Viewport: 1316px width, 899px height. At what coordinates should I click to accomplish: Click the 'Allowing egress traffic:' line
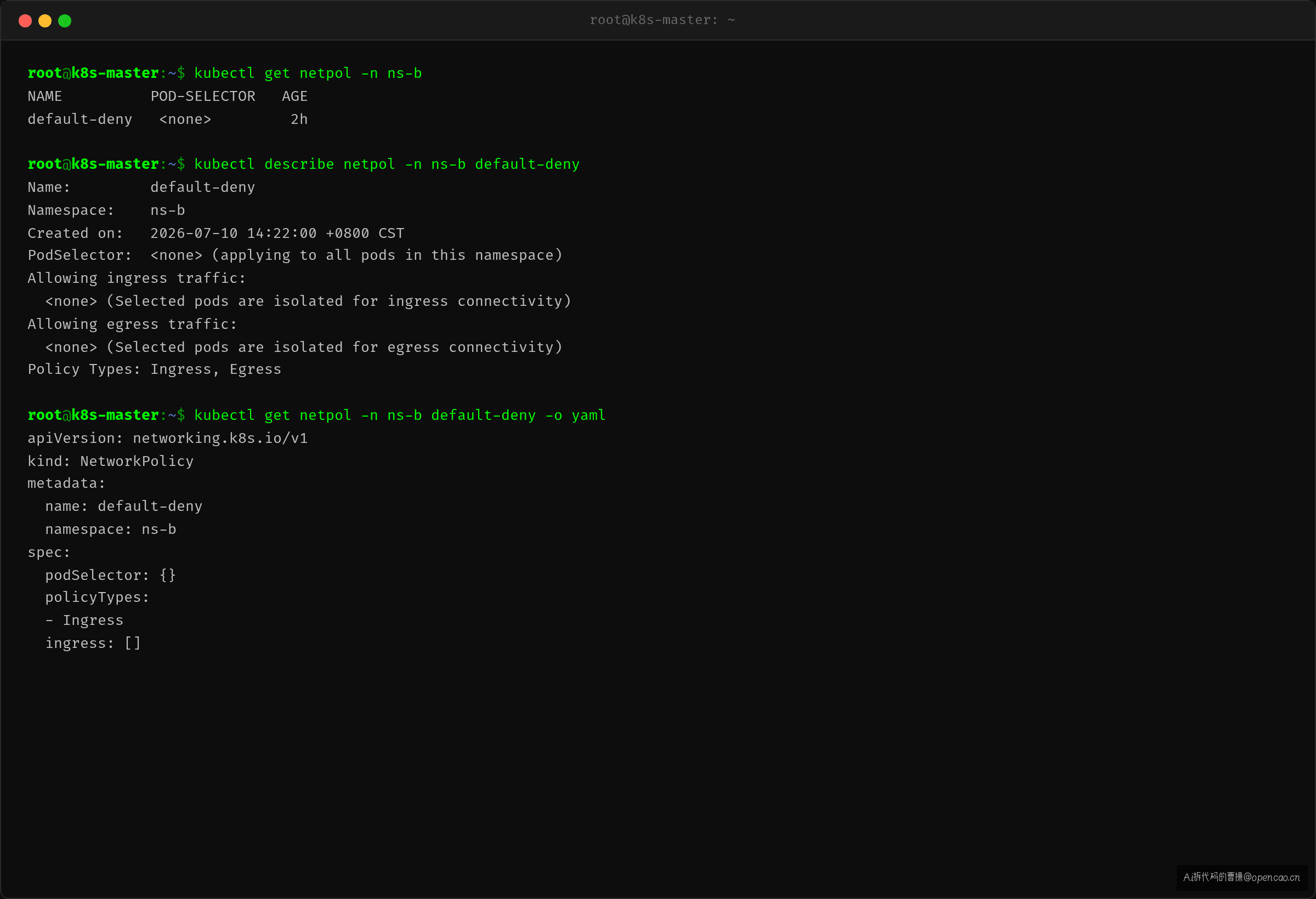pyautogui.click(x=133, y=325)
